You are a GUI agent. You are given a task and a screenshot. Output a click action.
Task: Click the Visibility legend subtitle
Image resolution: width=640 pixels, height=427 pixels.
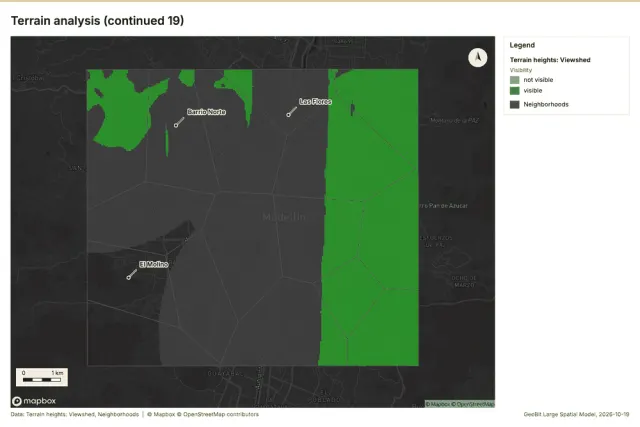pos(521,70)
